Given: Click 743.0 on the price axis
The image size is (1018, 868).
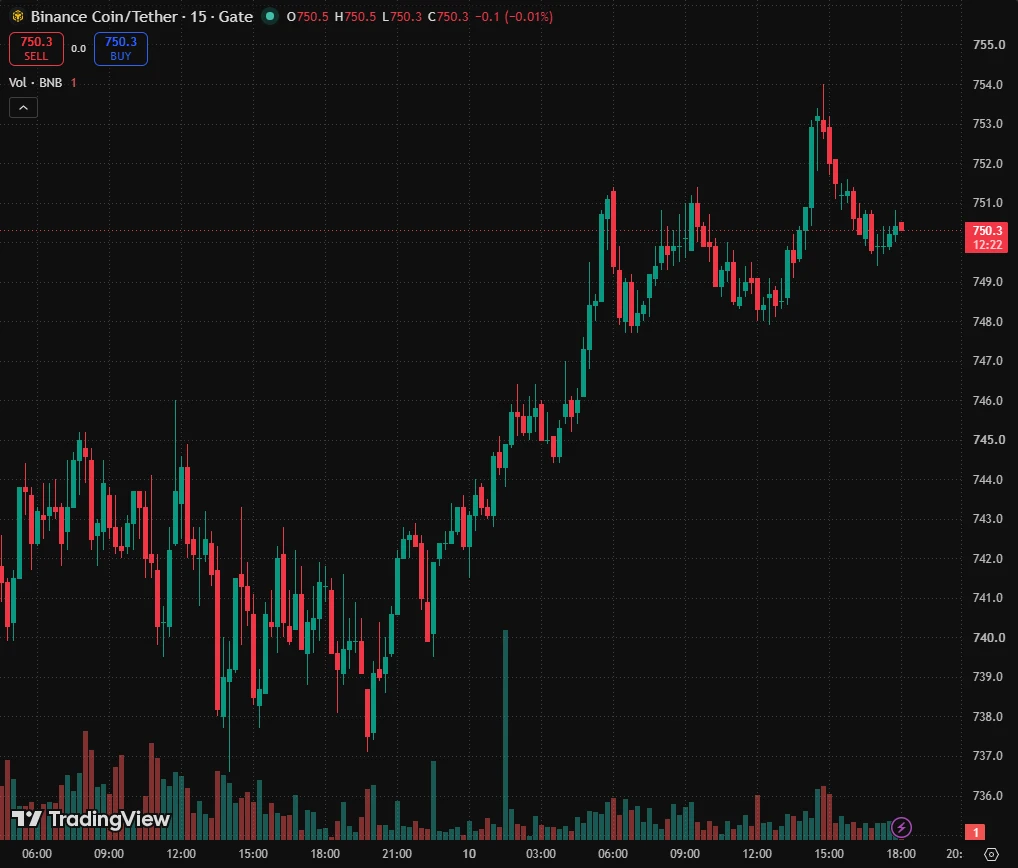Looking at the screenshot, I should pos(987,519).
